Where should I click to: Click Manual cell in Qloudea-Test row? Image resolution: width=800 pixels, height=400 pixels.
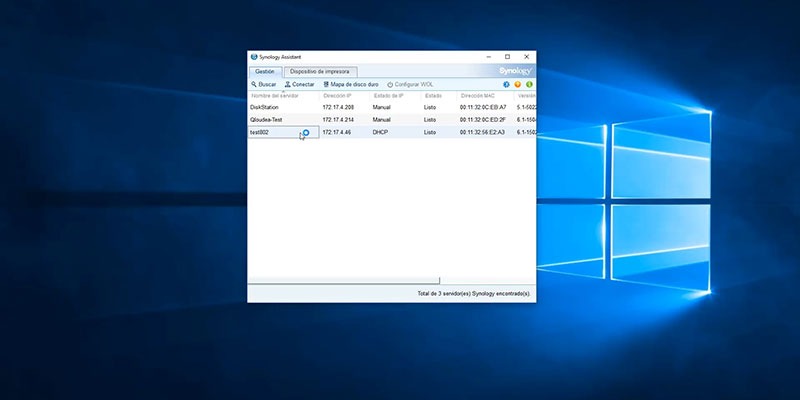coord(382,119)
